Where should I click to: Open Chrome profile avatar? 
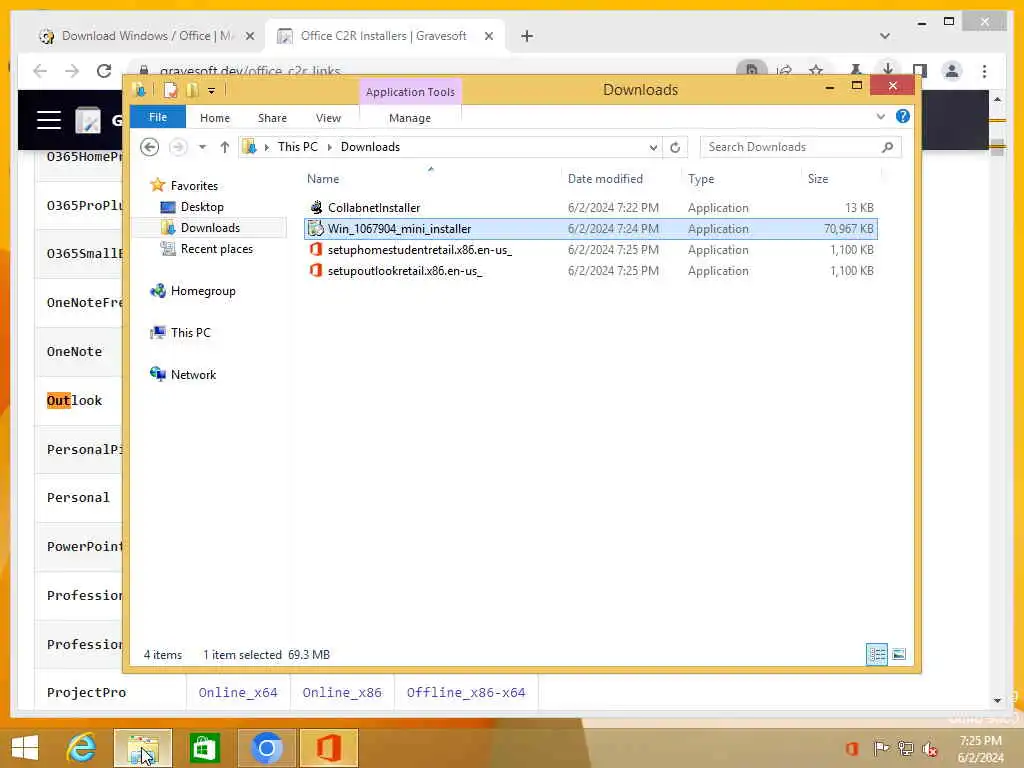(x=952, y=71)
